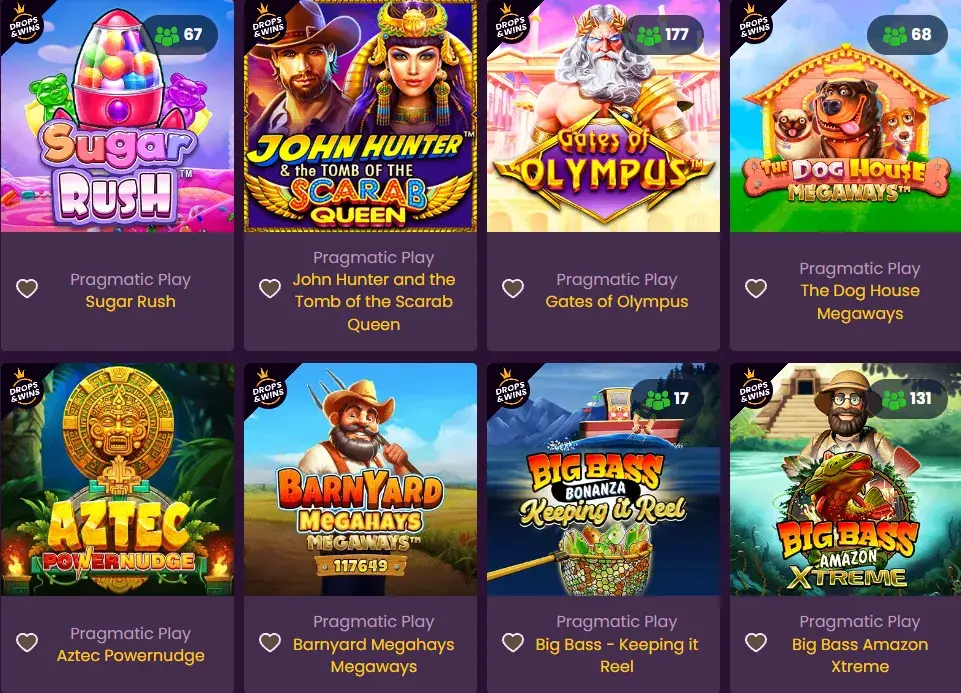Favorite Barnyard Megahays Megaways via heart
Viewport: 961px width, 693px height.
tap(270, 642)
